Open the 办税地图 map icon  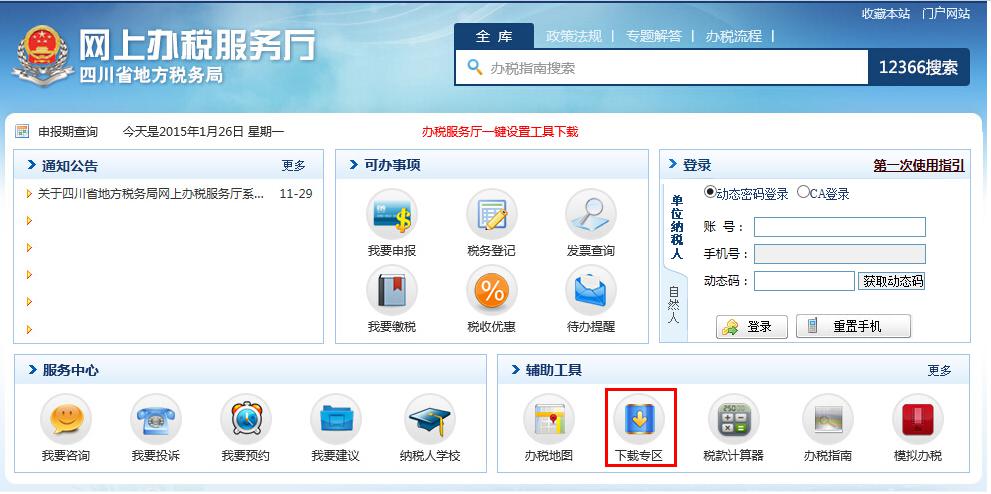tap(549, 419)
